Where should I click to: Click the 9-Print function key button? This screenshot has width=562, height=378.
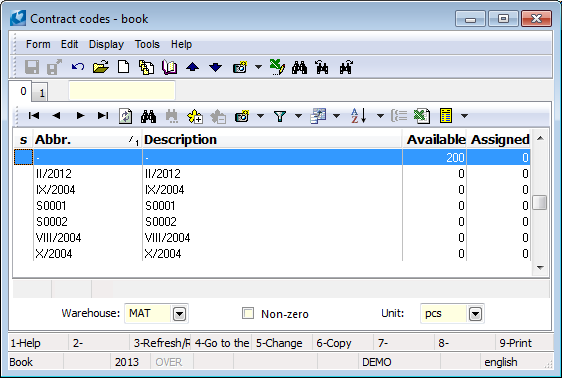pos(525,343)
